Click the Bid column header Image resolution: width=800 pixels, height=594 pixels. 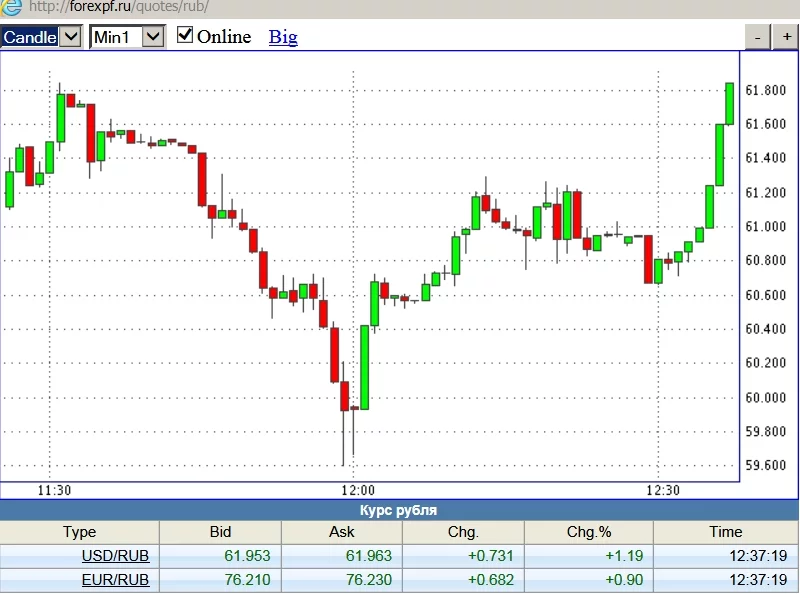[x=220, y=532]
